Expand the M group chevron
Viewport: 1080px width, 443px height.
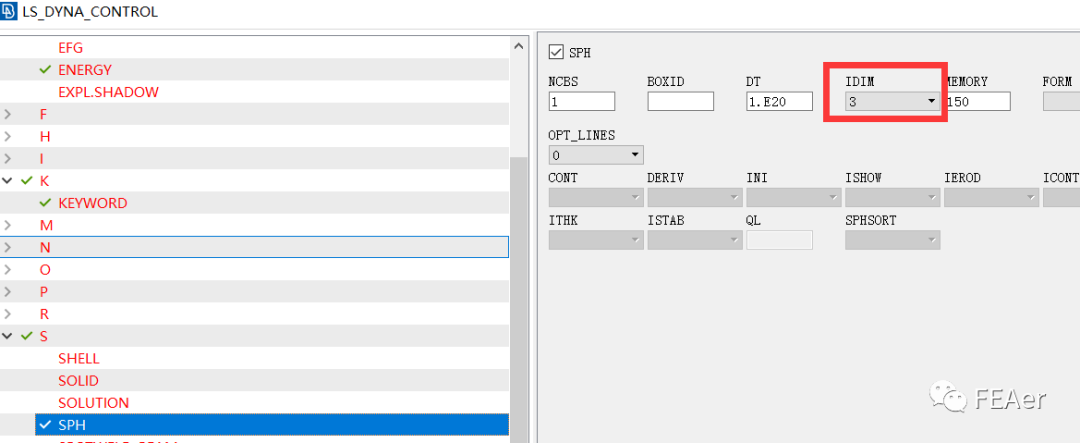coord(8,225)
